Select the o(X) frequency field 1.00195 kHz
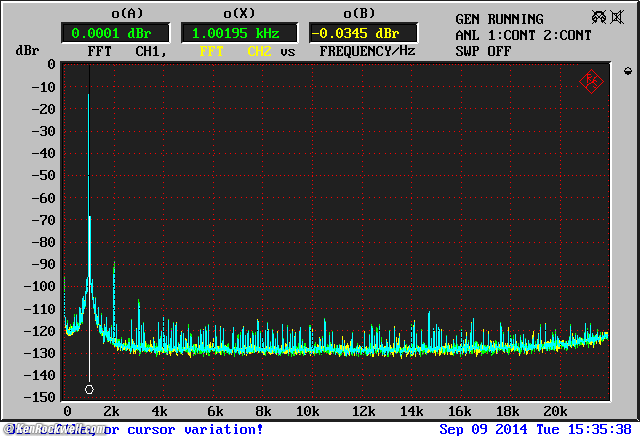Screen dimensions: 640x436 click(239, 33)
